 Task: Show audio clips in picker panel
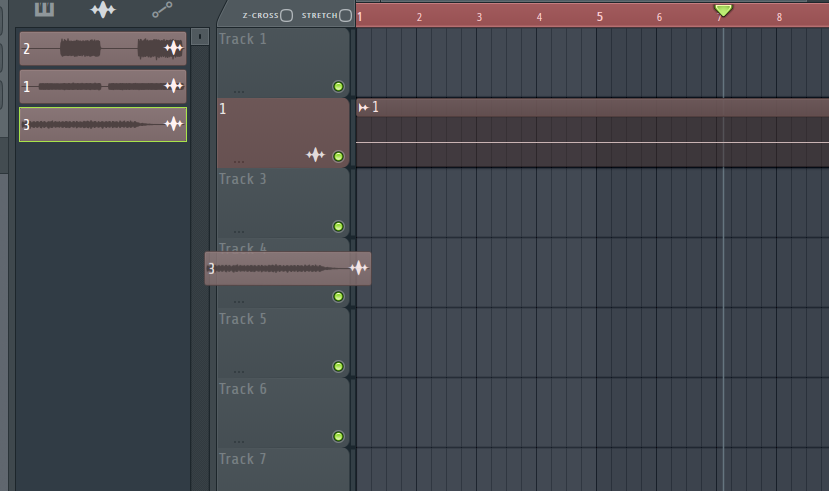(x=102, y=10)
